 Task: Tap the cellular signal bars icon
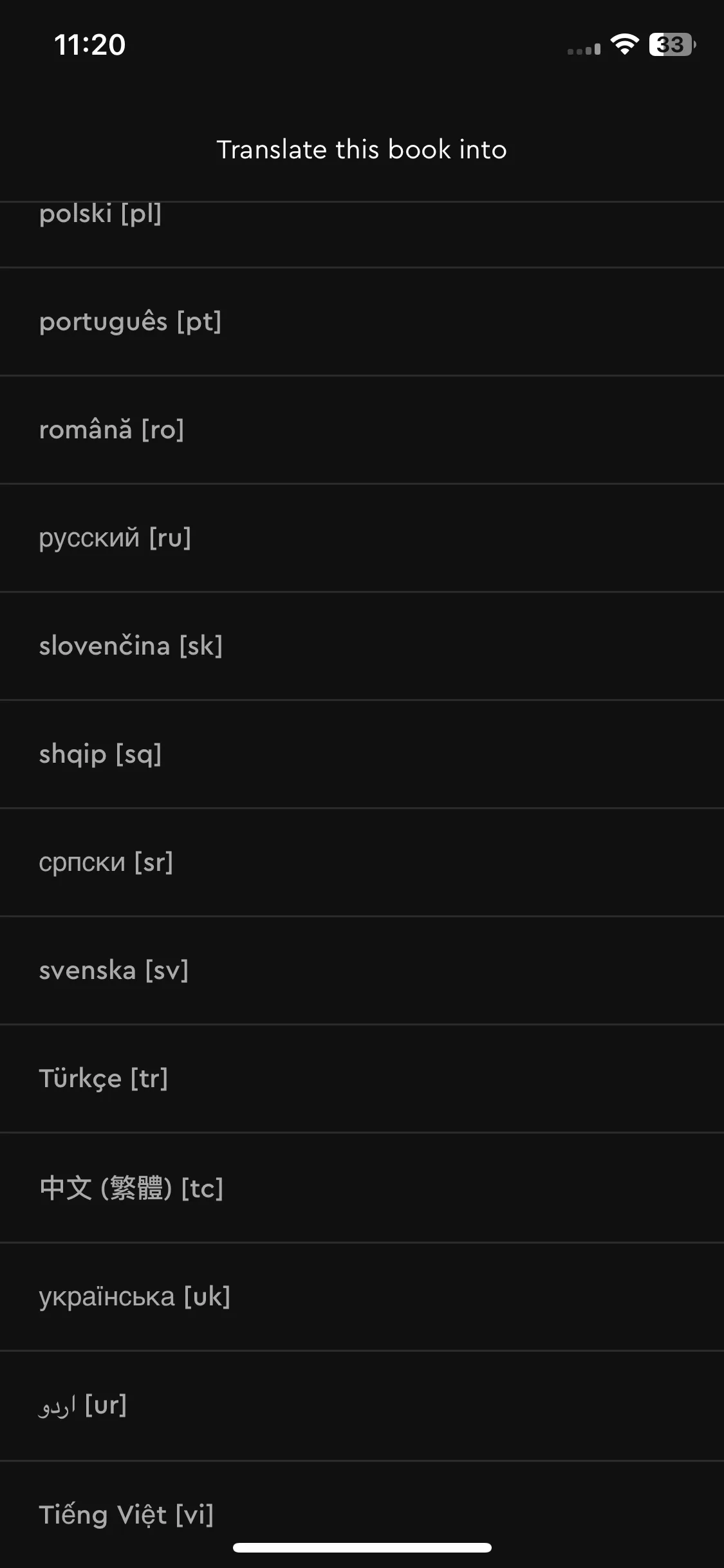click(584, 49)
